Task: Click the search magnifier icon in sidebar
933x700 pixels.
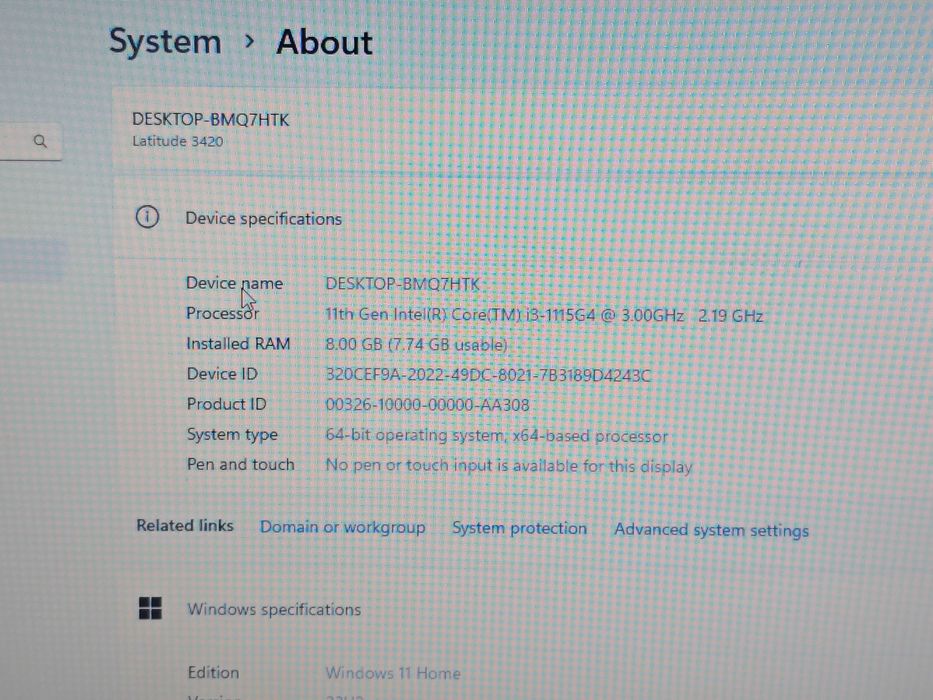Action: pos(40,141)
